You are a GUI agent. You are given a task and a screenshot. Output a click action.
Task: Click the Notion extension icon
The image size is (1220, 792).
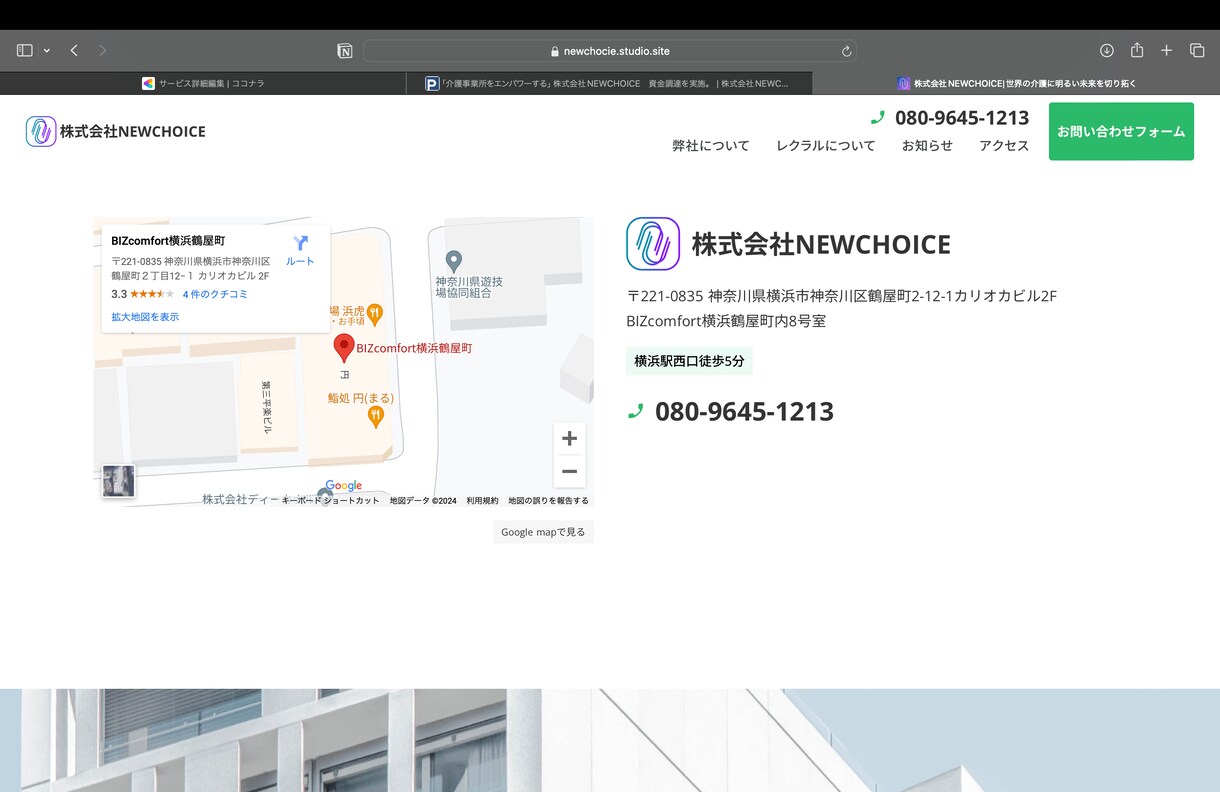[x=345, y=51]
